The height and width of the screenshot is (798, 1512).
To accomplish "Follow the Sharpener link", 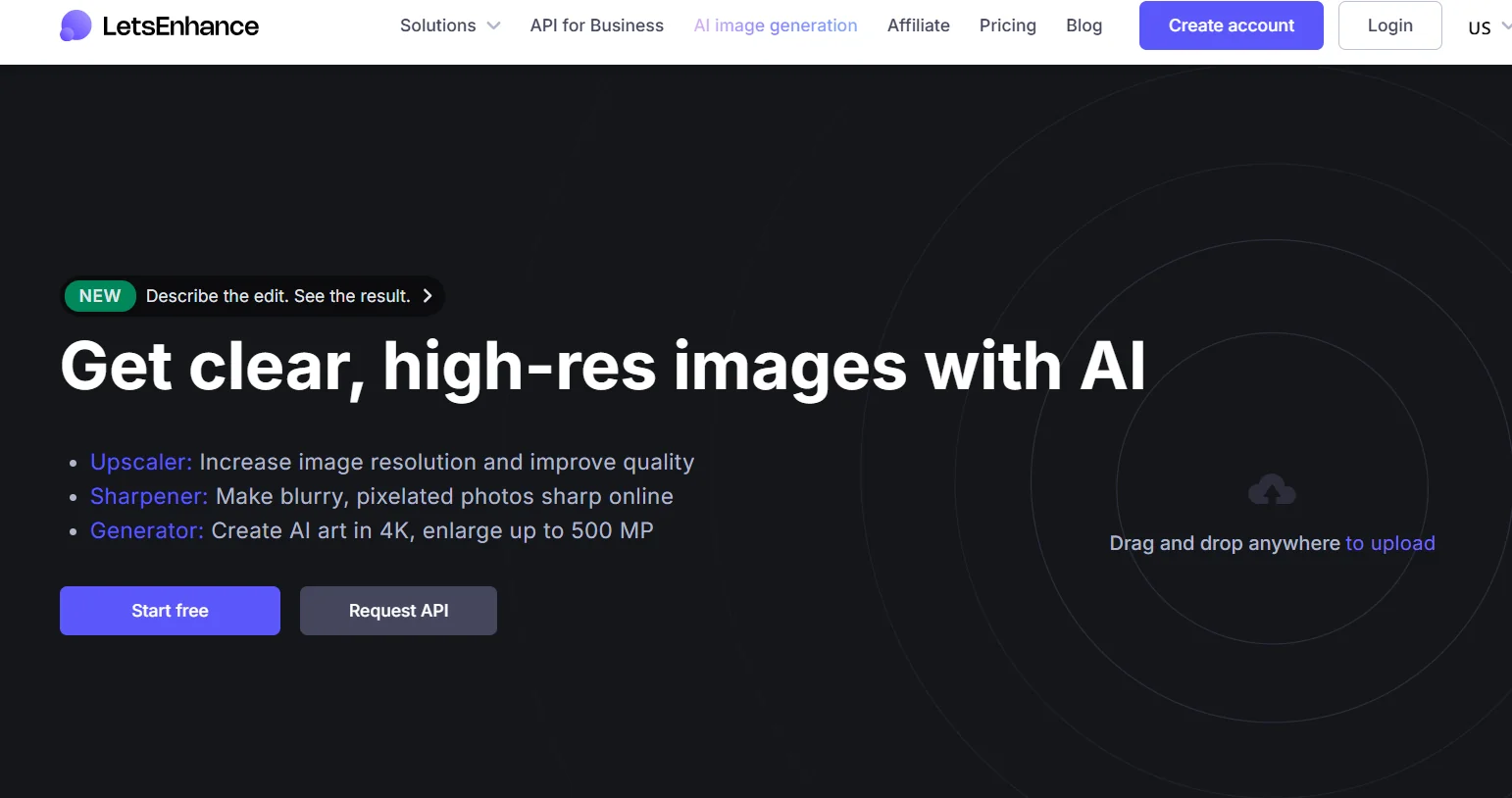I will click(149, 496).
